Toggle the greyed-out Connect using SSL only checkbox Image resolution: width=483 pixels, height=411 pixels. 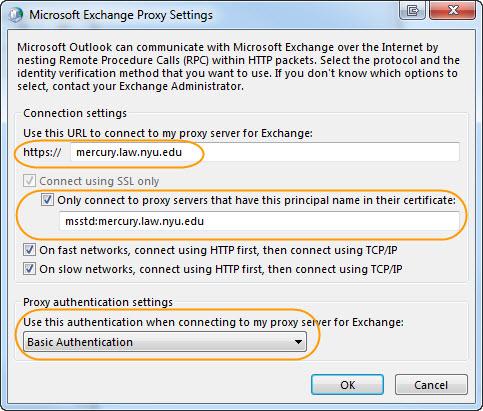pyautogui.click(x=29, y=181)
